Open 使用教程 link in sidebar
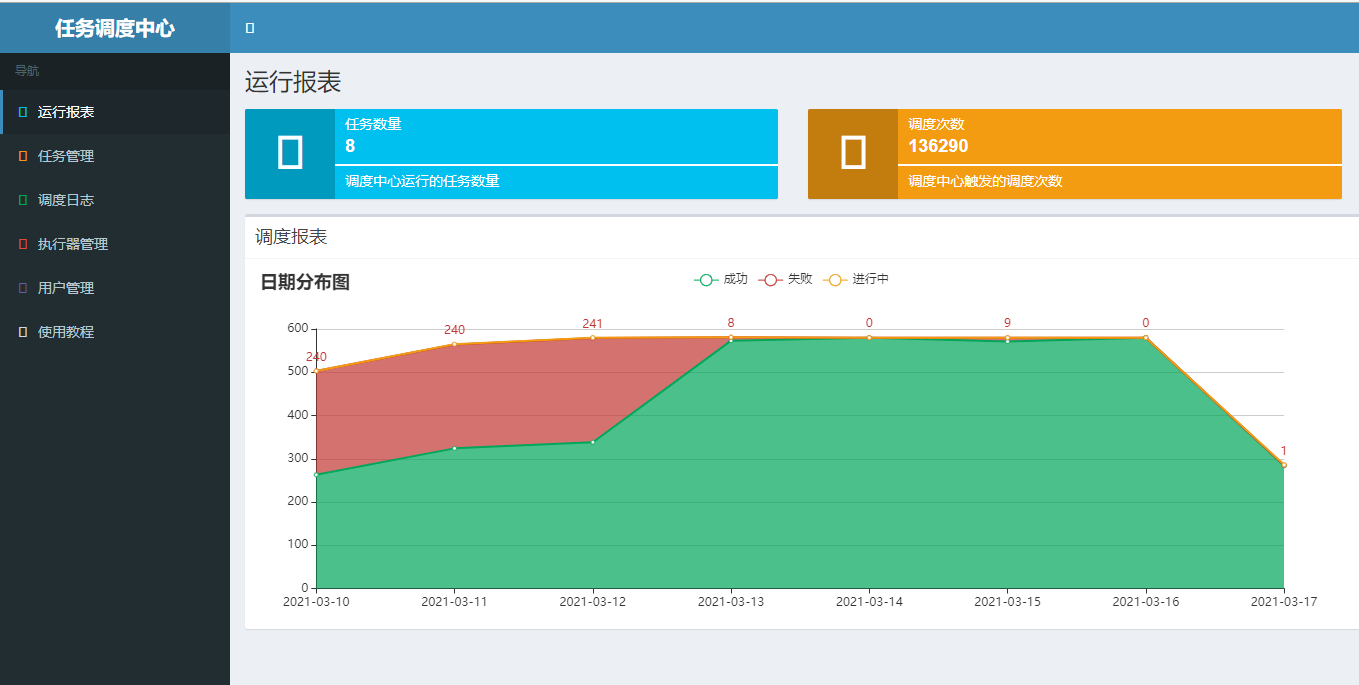Image resolution: width=1359 pixels, height=685 pixels. [66, 332]
